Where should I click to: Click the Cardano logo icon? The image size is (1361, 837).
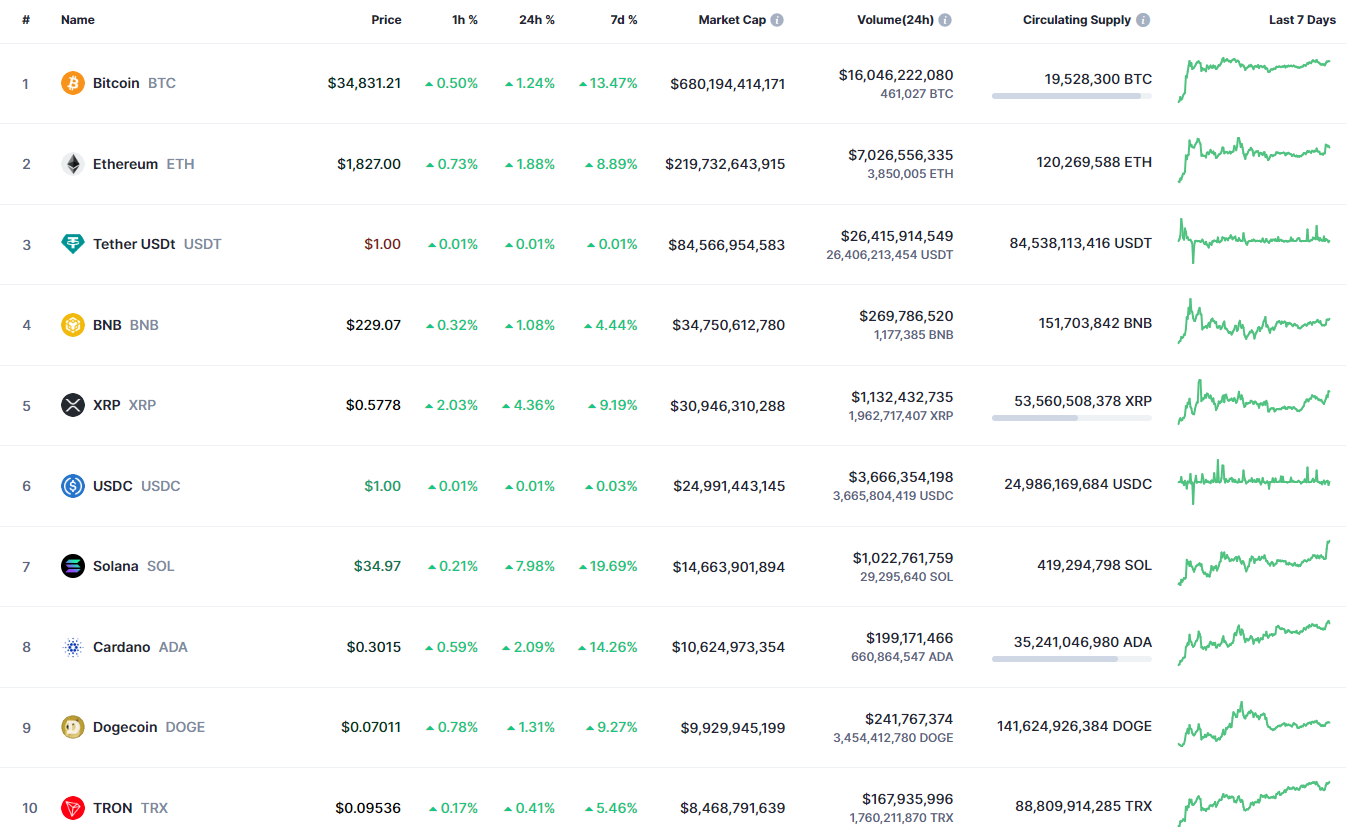pos(72,647)
